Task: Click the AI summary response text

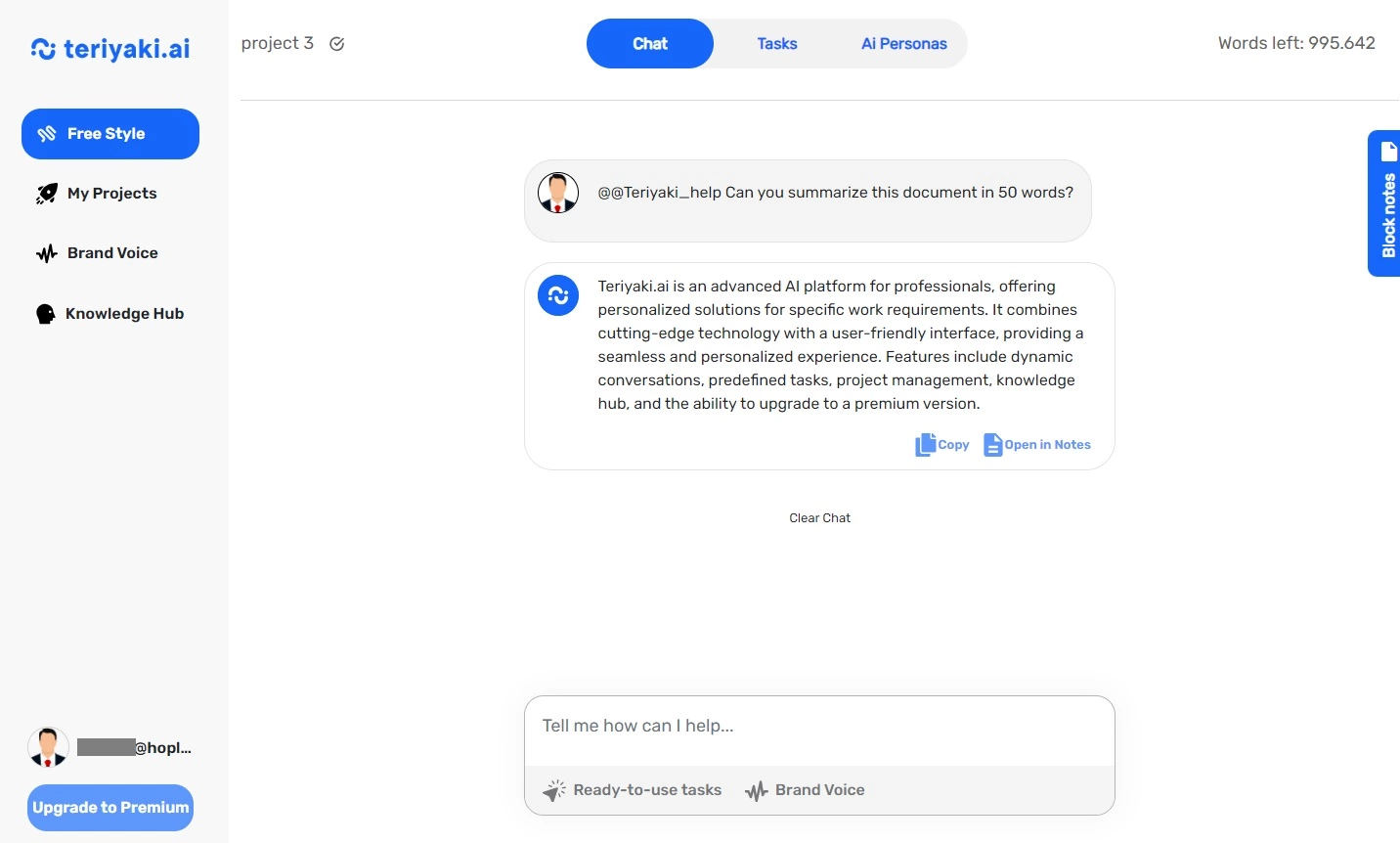Action: [x=841, y=345]
